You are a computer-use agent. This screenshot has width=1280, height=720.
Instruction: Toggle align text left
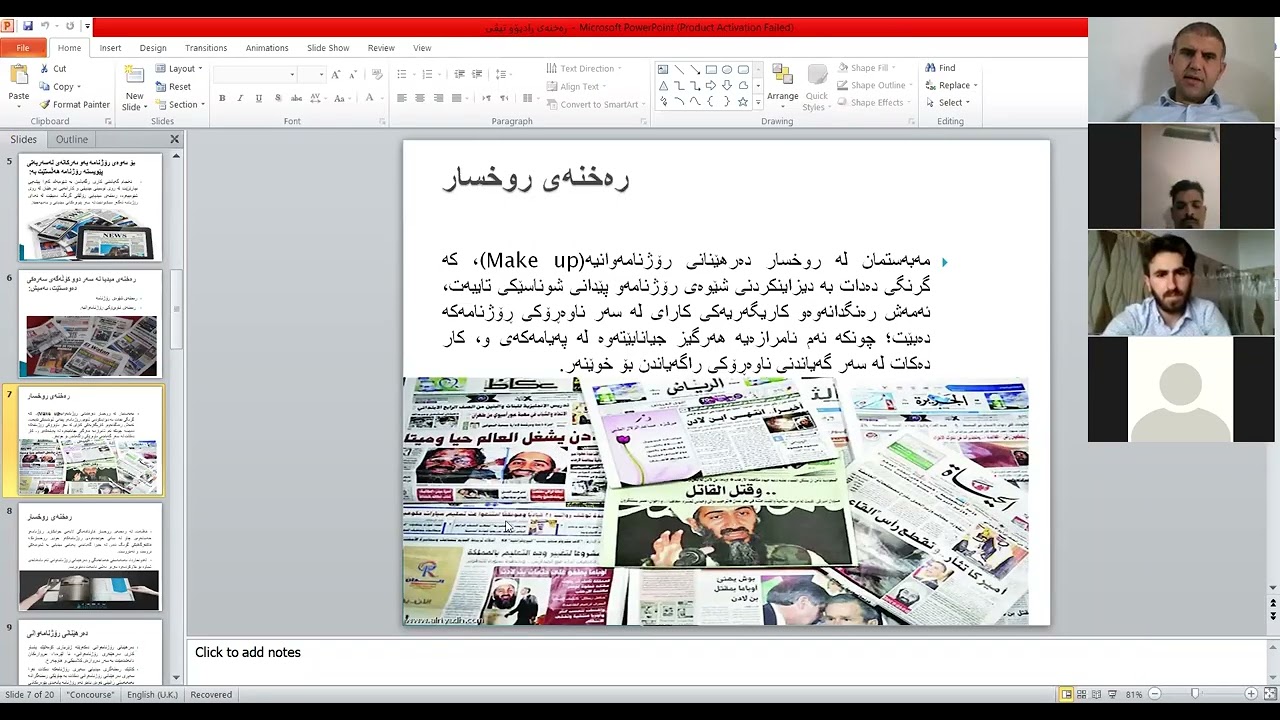(401, 98)
